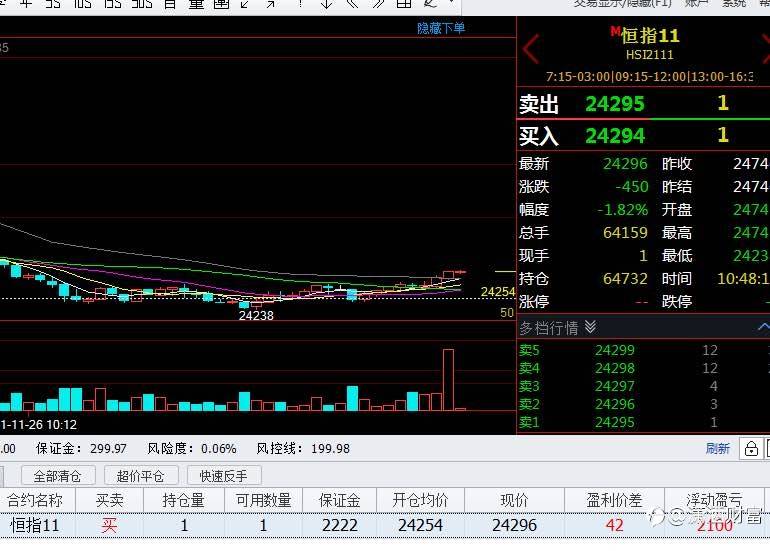Click the red previous-contract arrow beside 恒指11
The width and height of the screenshot is (770, 551).
pyautogui.click(x=531, y=49)
